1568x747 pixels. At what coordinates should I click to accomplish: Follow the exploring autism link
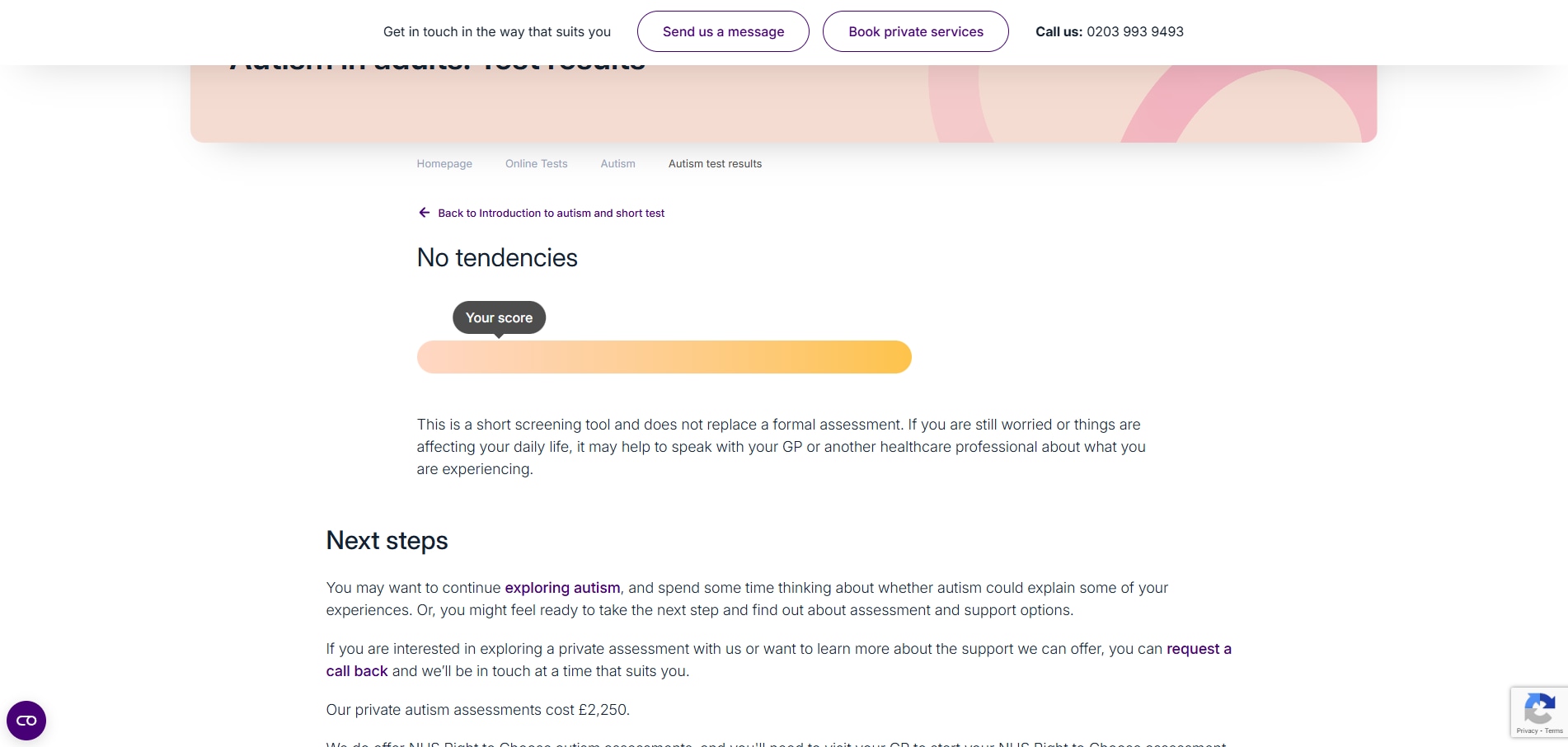562,588
